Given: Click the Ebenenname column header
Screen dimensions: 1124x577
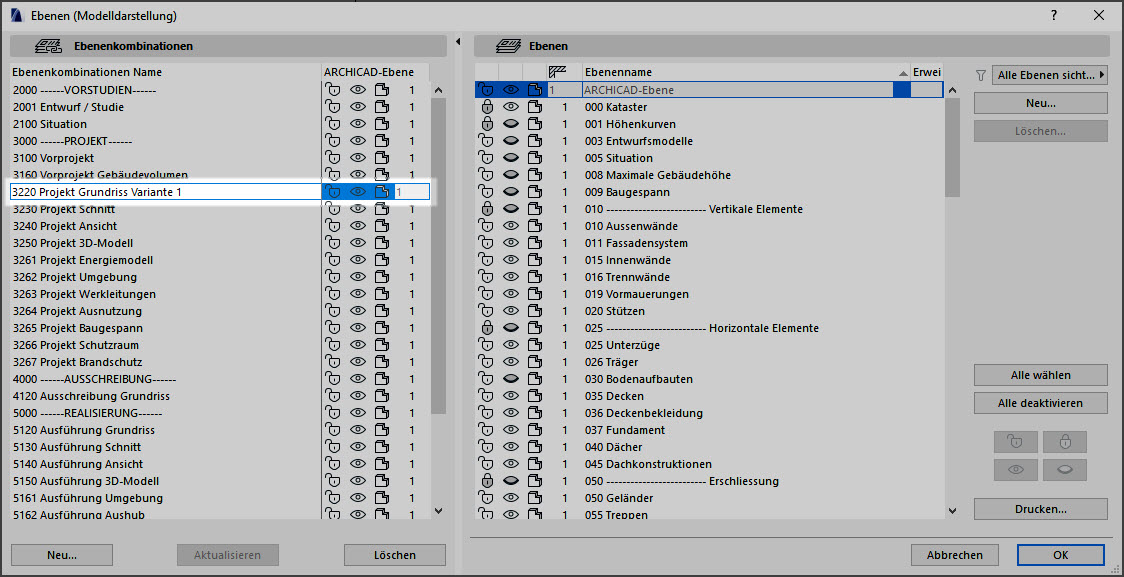Looking at the screenshot, I should click(746, 72).
